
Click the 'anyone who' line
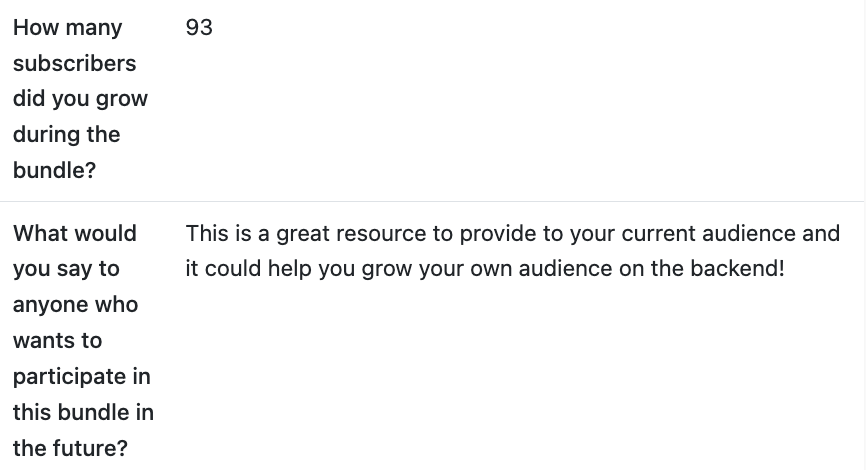pyautogui.click(x=75, y=305)
